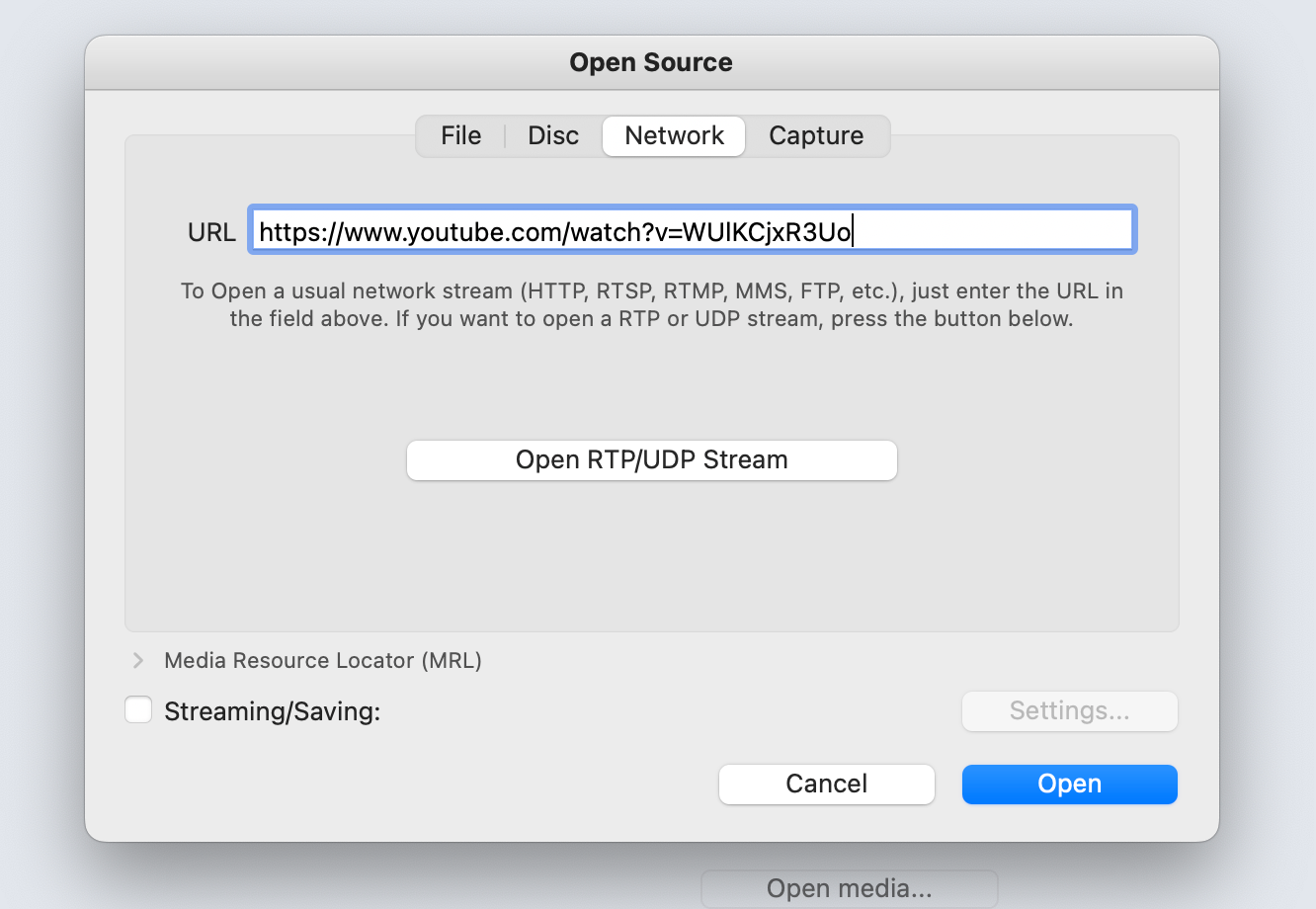This screenshot has height=909, width=1316.
Task: Switch to the Disc tab
Action: (553, 135)
